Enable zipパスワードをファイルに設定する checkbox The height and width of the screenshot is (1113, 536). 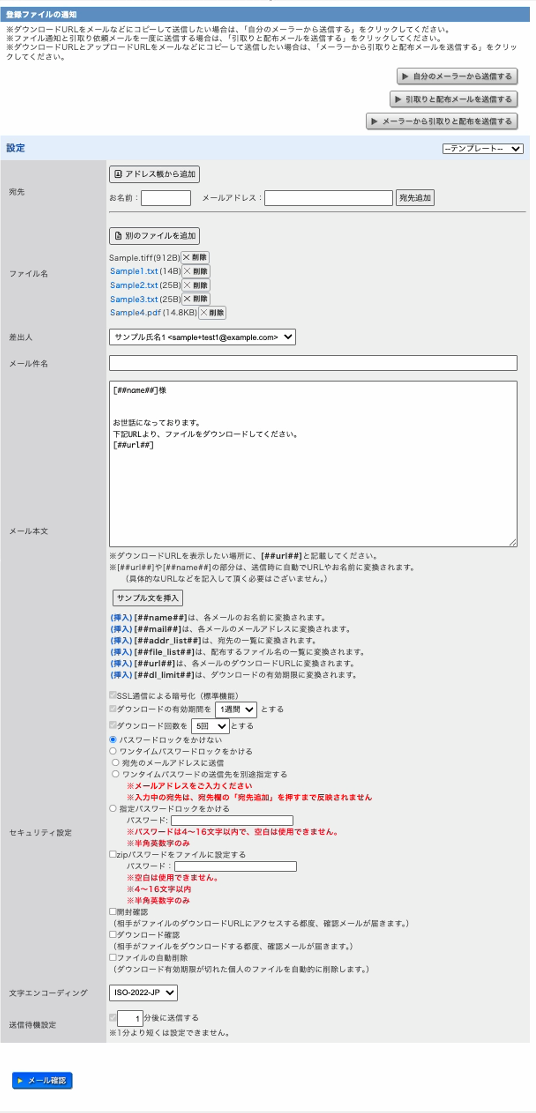(113, 855)
